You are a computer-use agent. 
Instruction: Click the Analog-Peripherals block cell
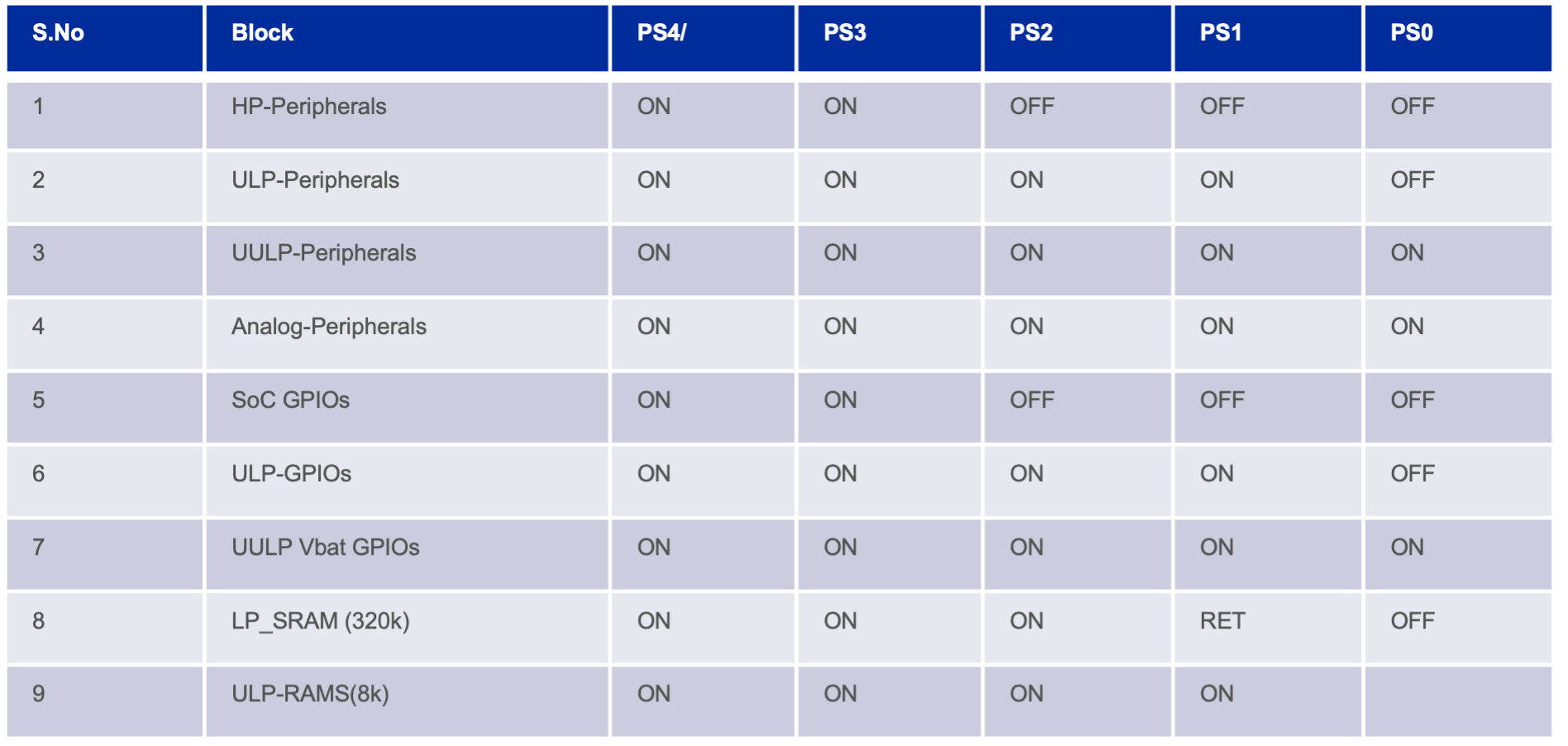(407, 334)
